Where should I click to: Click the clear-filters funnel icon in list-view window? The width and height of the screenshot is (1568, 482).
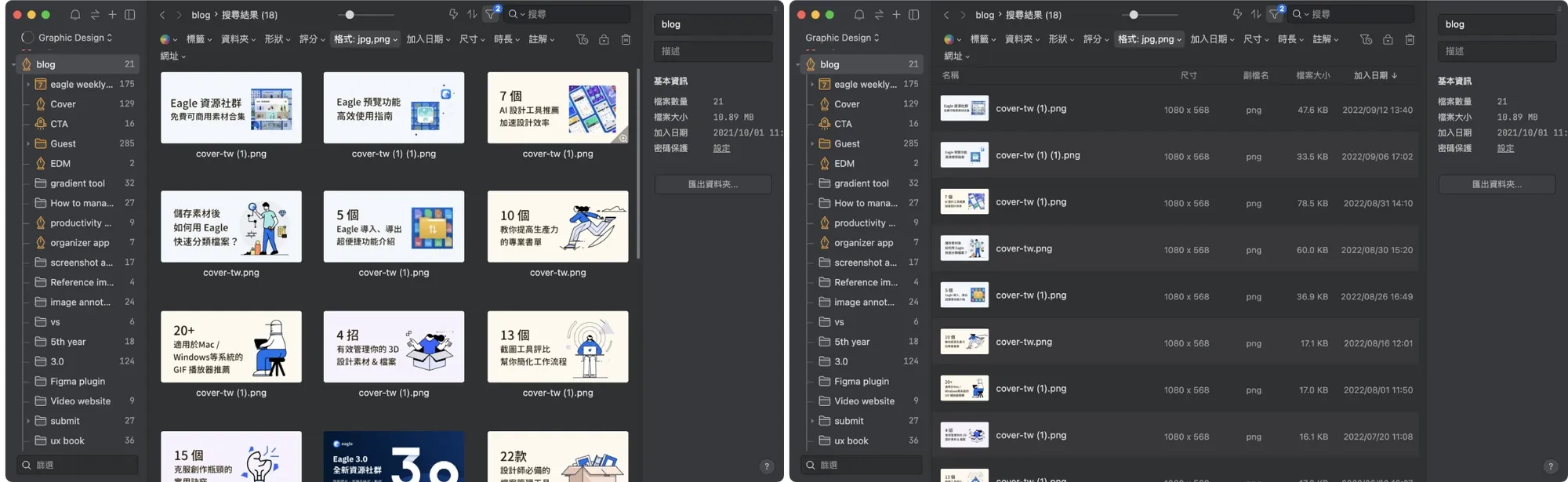click(1366, 39)
